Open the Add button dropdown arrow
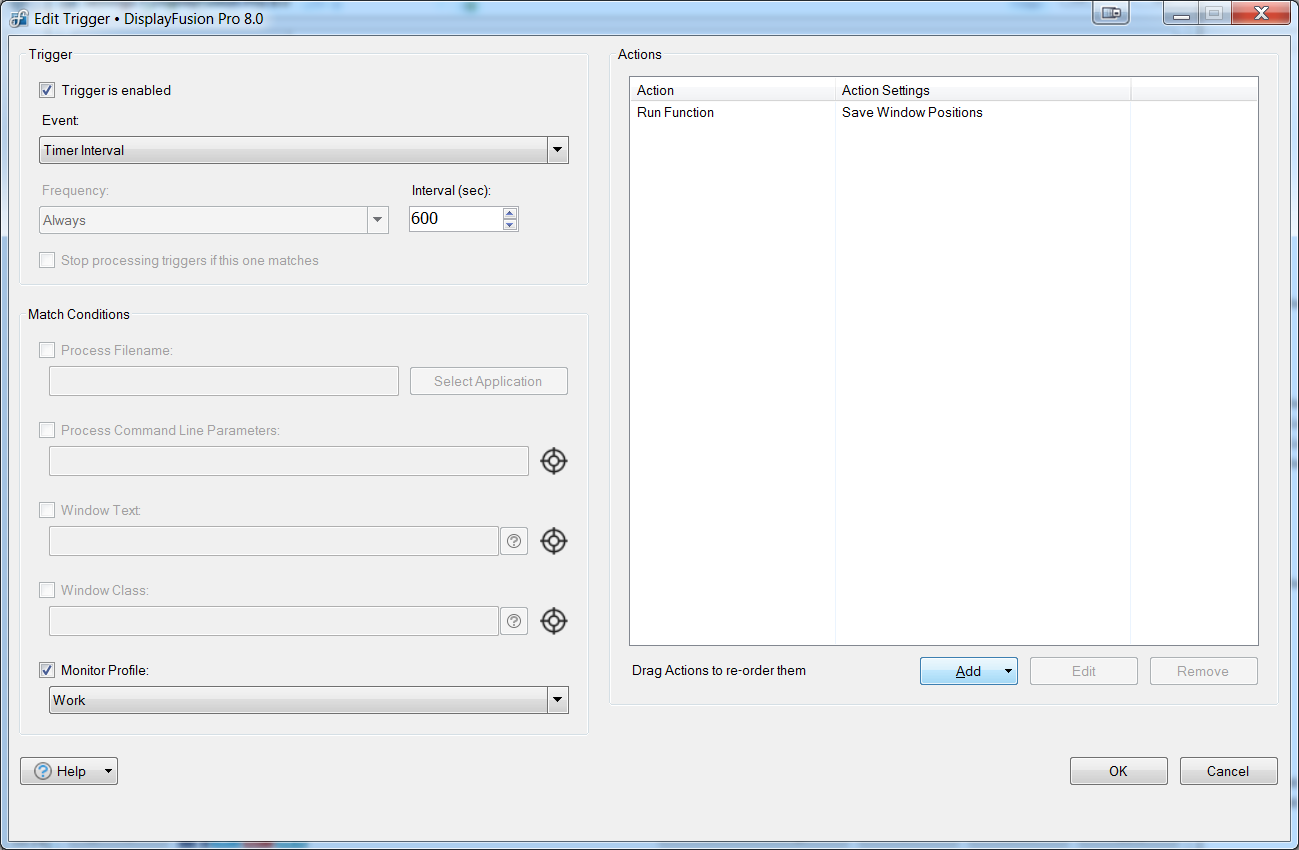1299x850 pixels. tap(1008, 671)
